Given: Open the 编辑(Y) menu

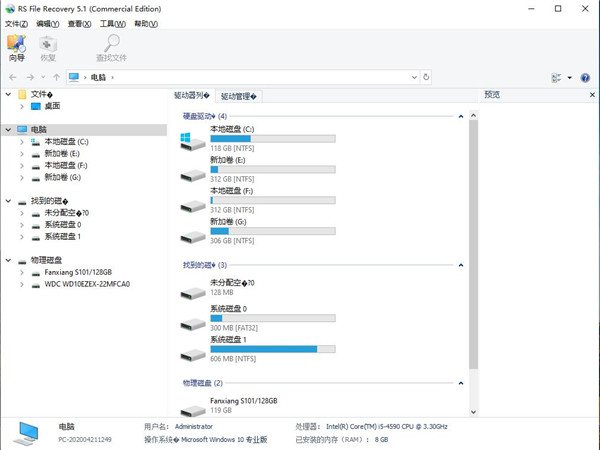Looking at the screenshot, I should [47, 24].
